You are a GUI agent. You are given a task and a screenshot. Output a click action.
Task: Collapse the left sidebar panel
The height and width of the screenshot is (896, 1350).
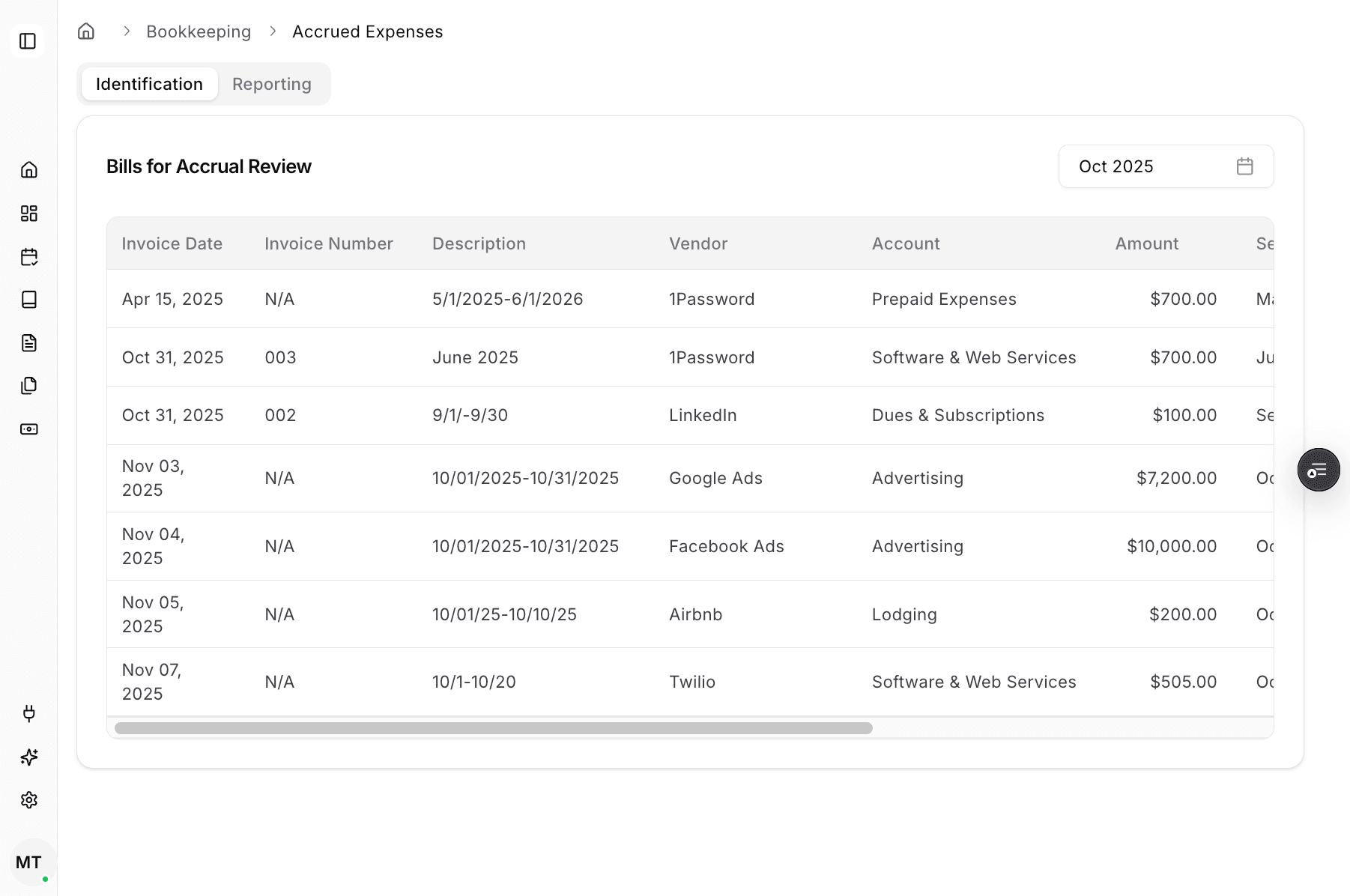click(x=28, y=41)
